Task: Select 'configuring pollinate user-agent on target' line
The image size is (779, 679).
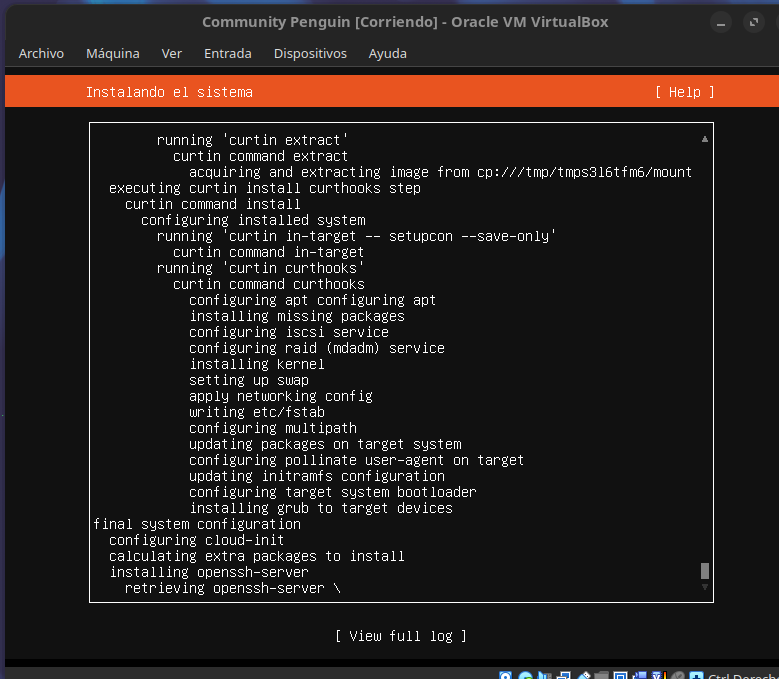Action: (356, 460)
